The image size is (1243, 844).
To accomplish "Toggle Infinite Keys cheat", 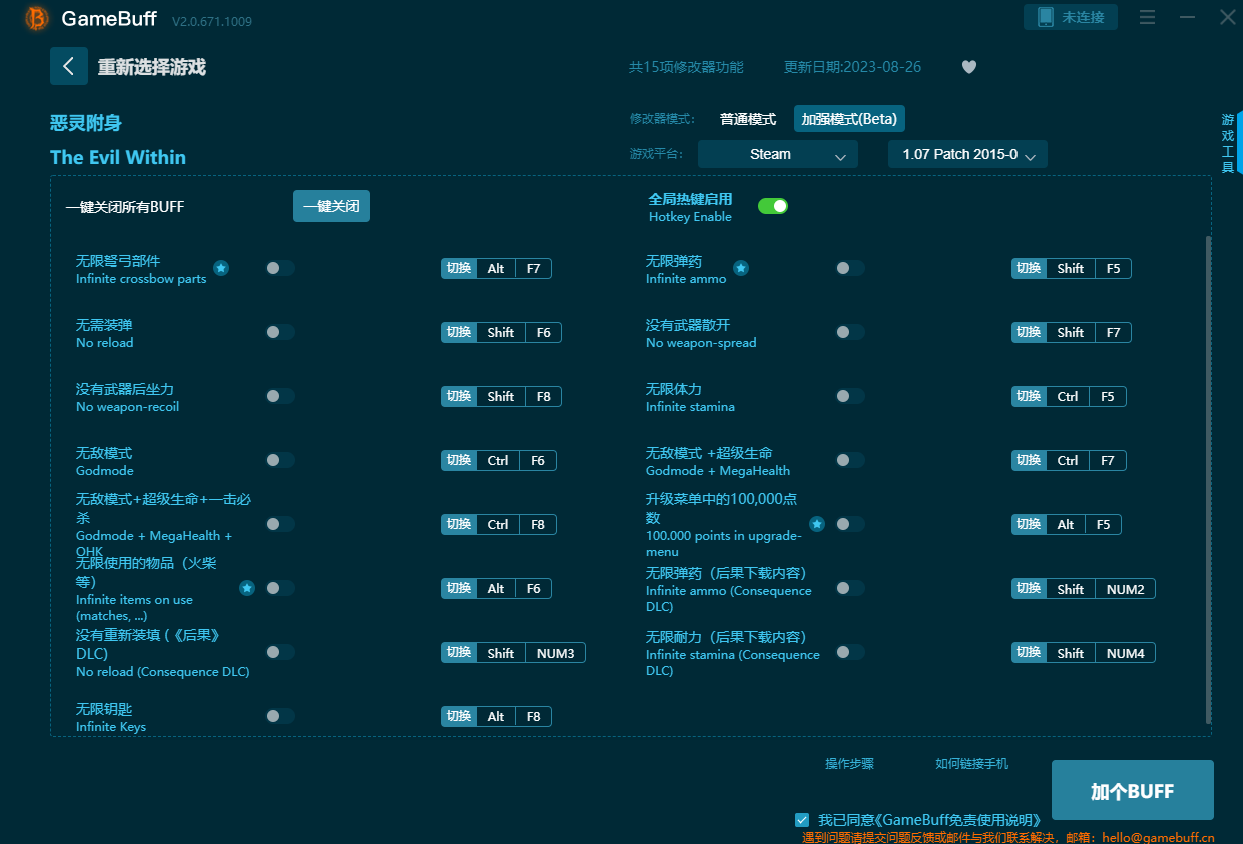I will [280, 716].
